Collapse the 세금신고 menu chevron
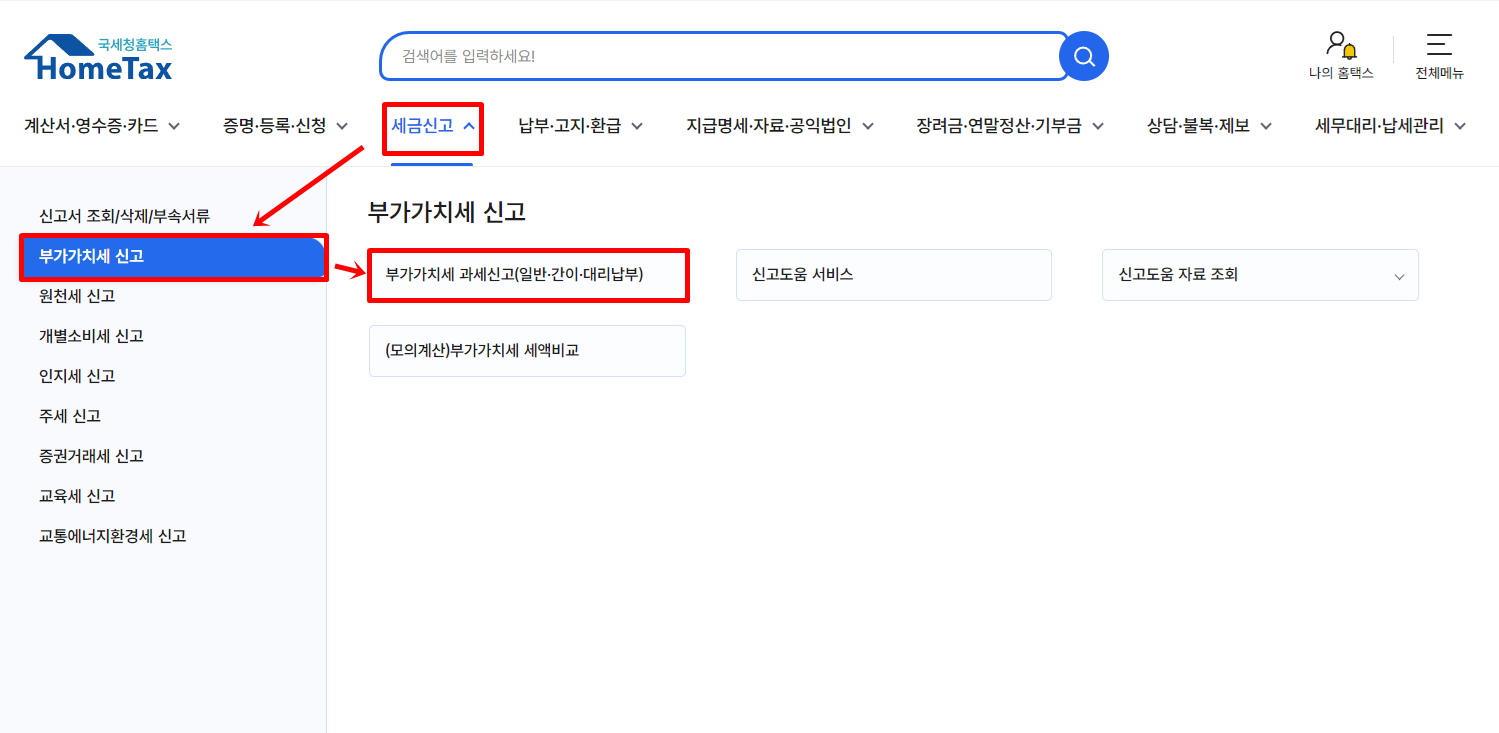The width and height of the screenshot is (1499, 733). point(469,126)
